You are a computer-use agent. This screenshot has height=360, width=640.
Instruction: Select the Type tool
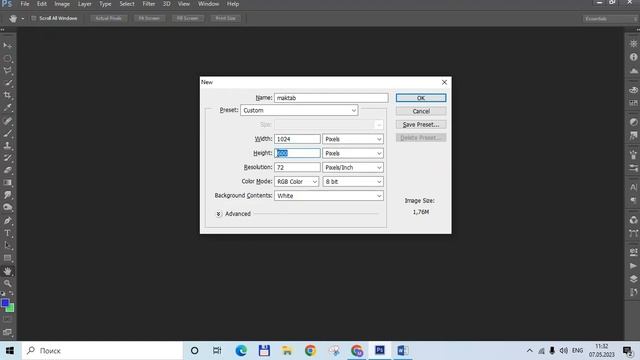7,233
